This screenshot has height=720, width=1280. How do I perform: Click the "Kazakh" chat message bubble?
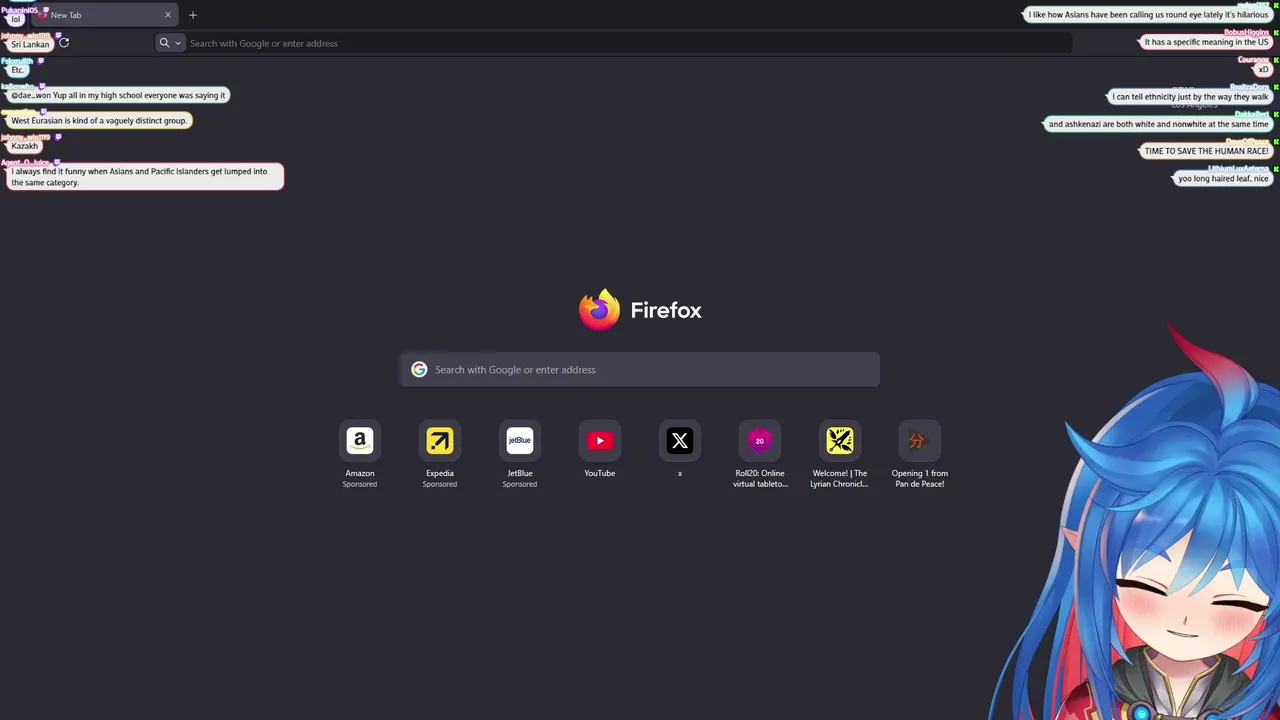pyautogui.click(x=24, y=146)
